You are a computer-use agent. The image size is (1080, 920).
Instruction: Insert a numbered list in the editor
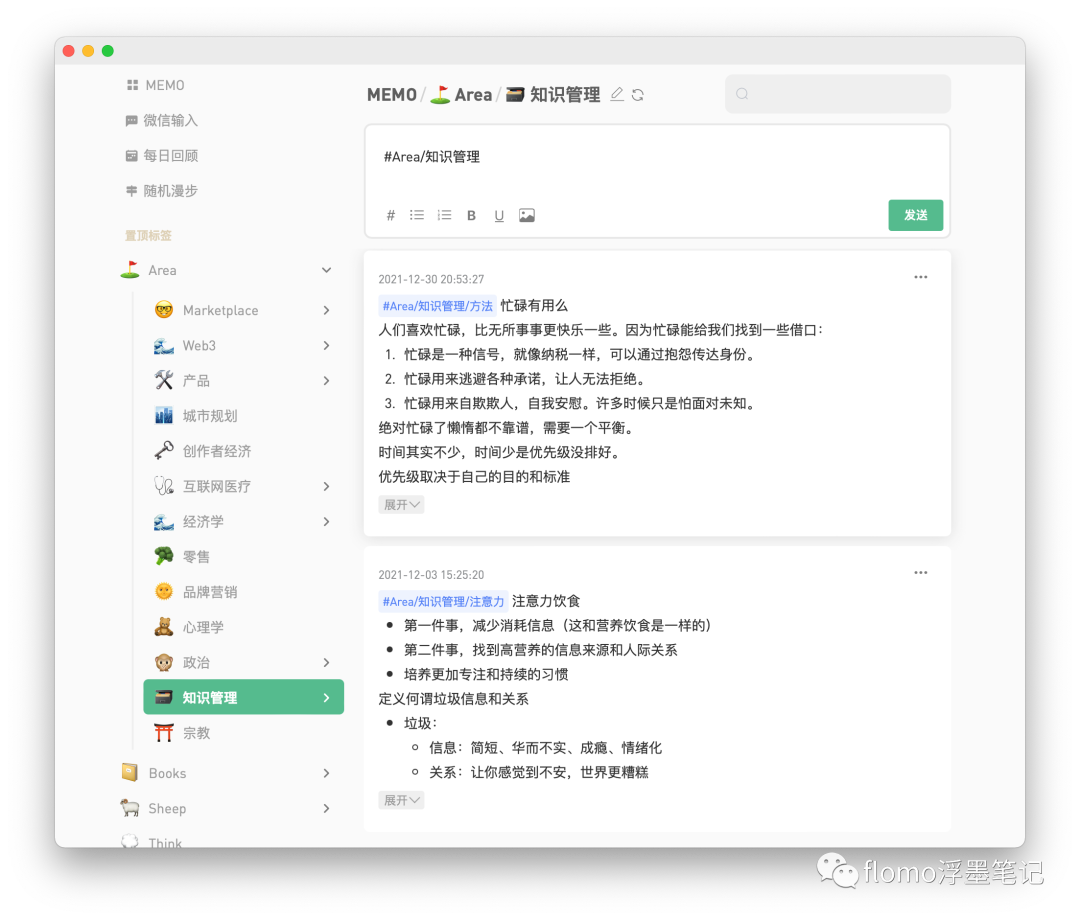pyautogui.click(x=444, y=216)
